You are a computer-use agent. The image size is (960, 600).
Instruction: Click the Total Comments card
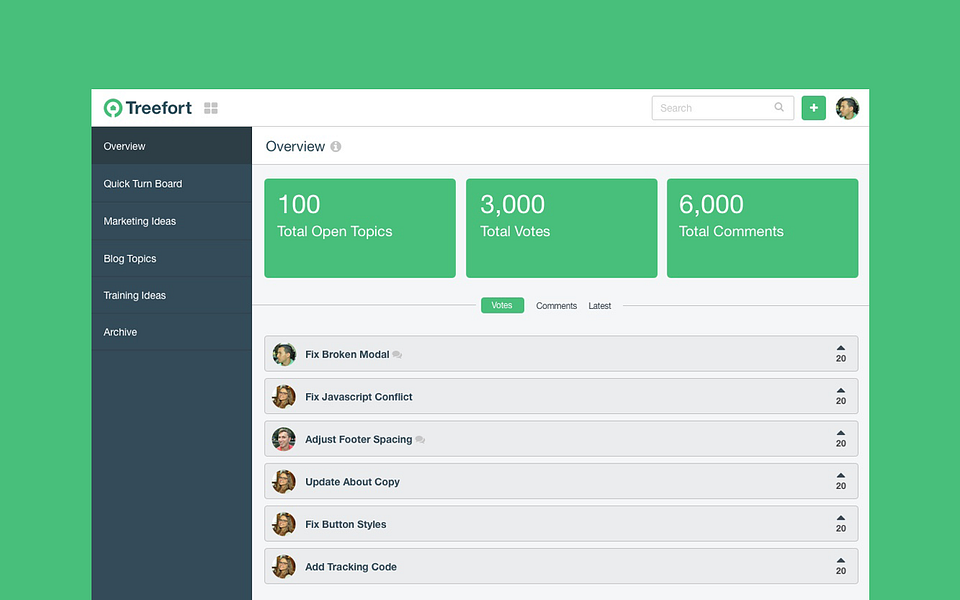tap(762, 228)
